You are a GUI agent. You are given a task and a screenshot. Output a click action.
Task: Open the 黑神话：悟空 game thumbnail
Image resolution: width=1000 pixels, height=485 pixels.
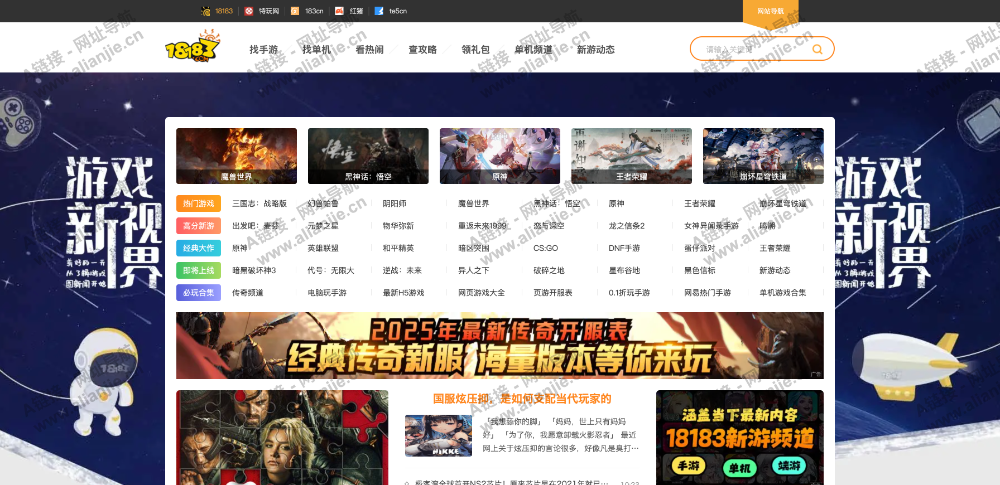point(368,156)
